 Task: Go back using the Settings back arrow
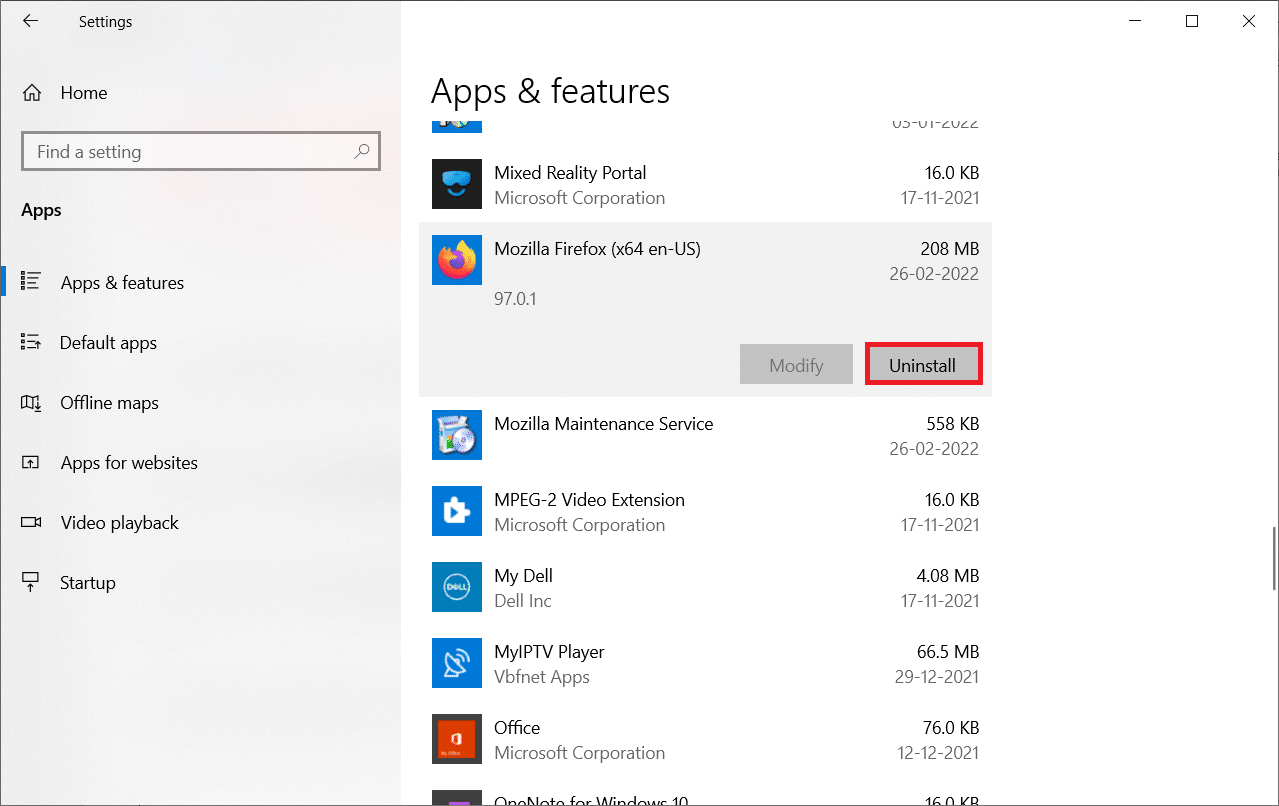pos(30,21)
